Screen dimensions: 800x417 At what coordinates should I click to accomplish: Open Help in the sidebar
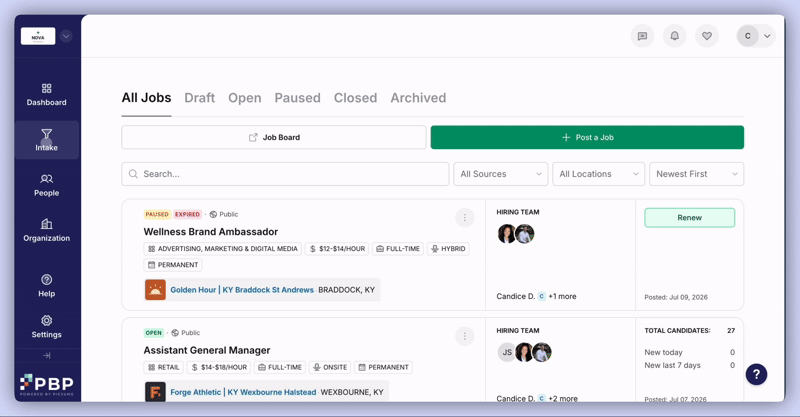(46, 286)
